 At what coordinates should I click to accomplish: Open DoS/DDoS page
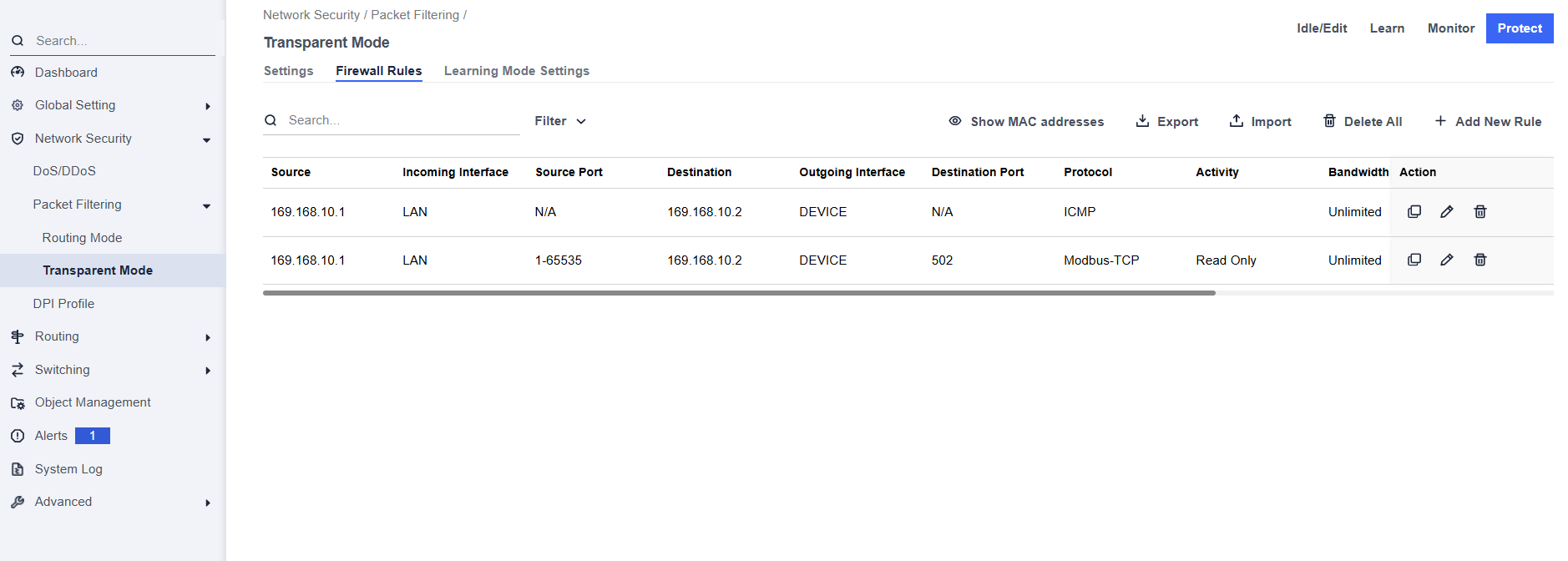[64, 171]
